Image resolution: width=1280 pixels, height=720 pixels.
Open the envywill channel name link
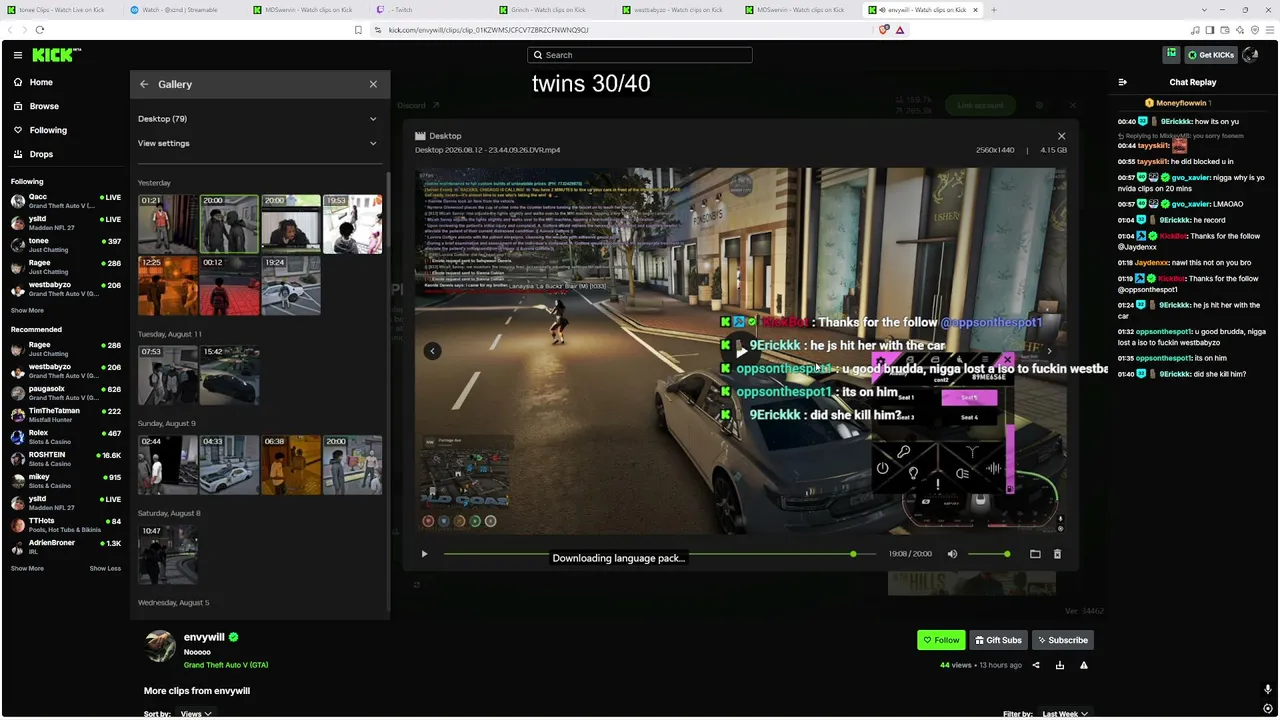click(204, 637)
